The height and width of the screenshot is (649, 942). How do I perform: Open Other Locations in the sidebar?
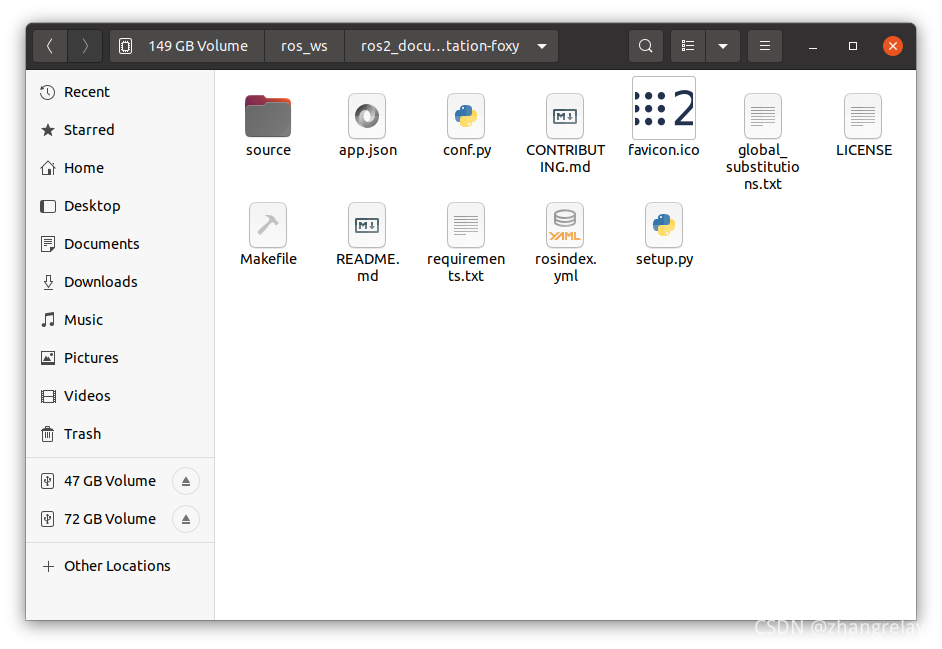pos(120,566)
